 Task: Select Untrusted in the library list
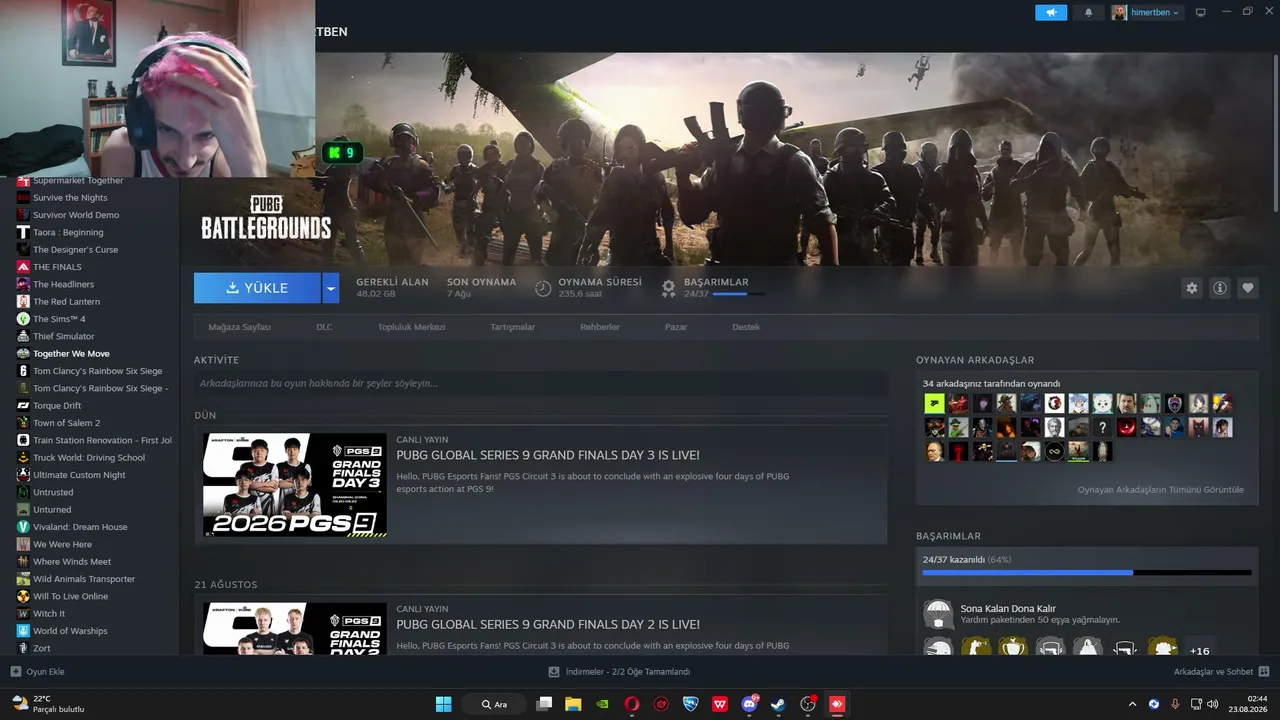(x=53, y=492)
